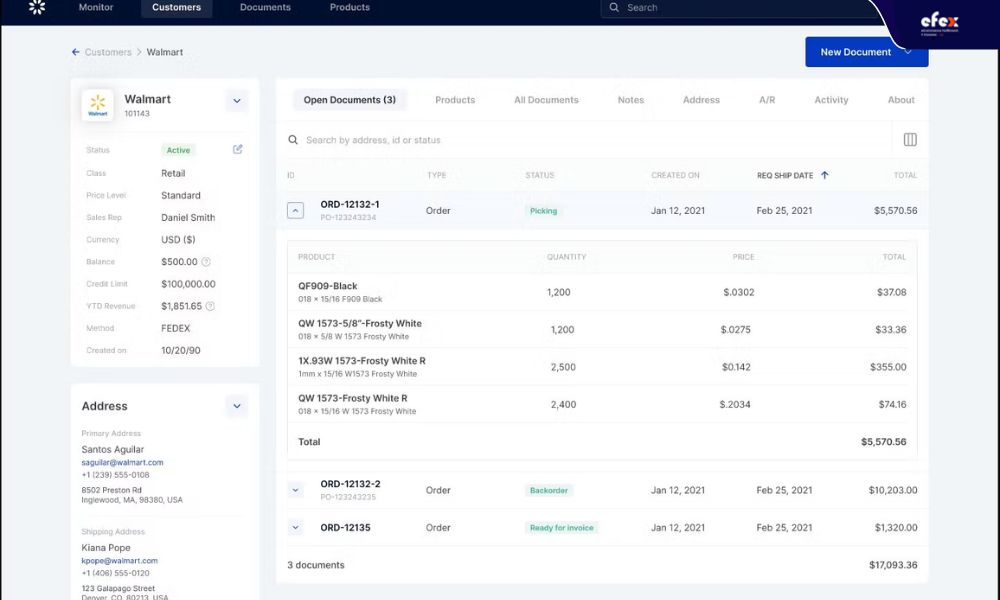Expand order ORD-12132-2 row

pos(295,490)
